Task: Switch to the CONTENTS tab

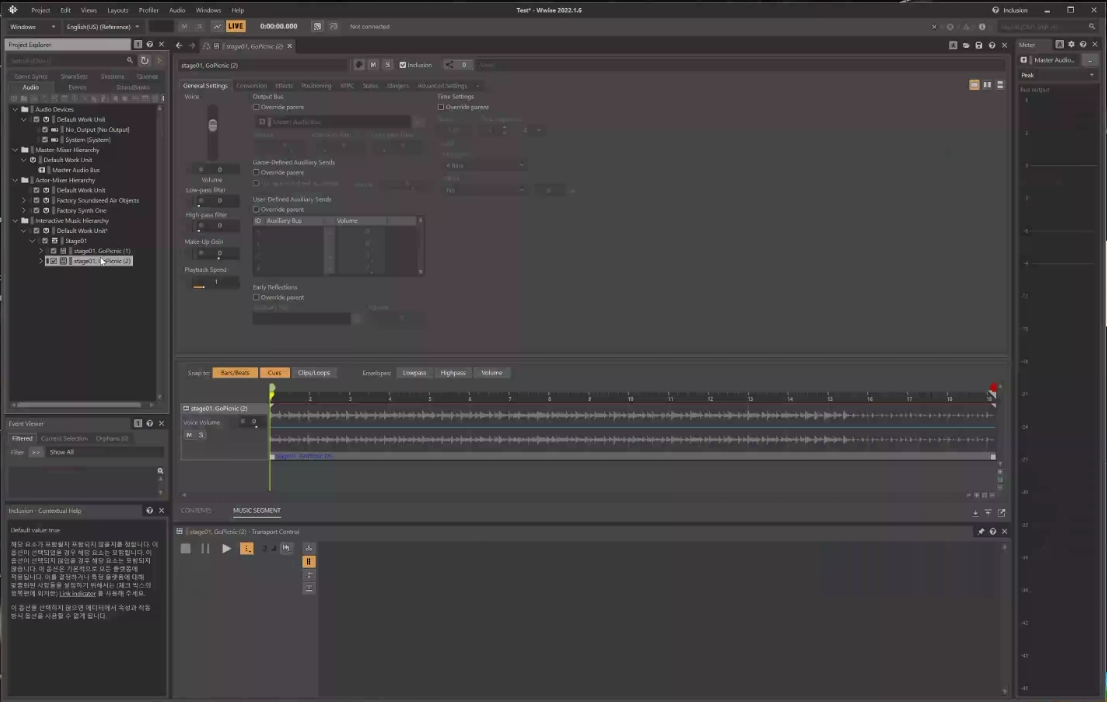Action: 196,511
